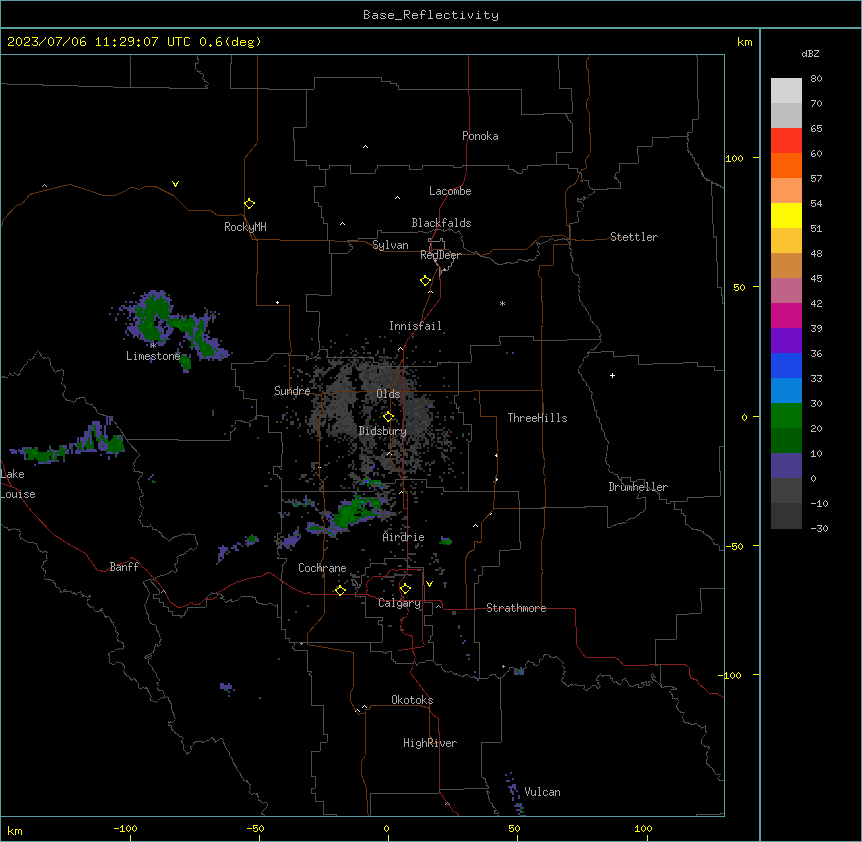
Task: Click the yellow 54 dBZ legend swatch
Action: [786, 215]
